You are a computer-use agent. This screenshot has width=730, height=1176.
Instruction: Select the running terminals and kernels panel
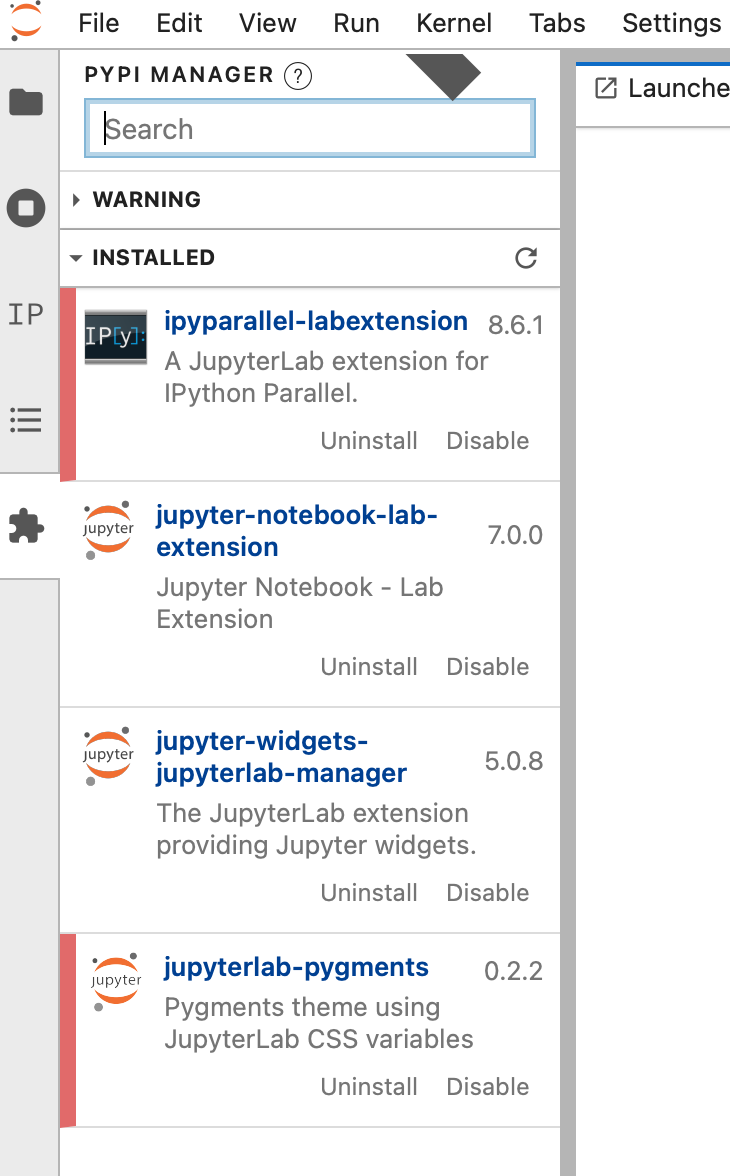[26, 208]
